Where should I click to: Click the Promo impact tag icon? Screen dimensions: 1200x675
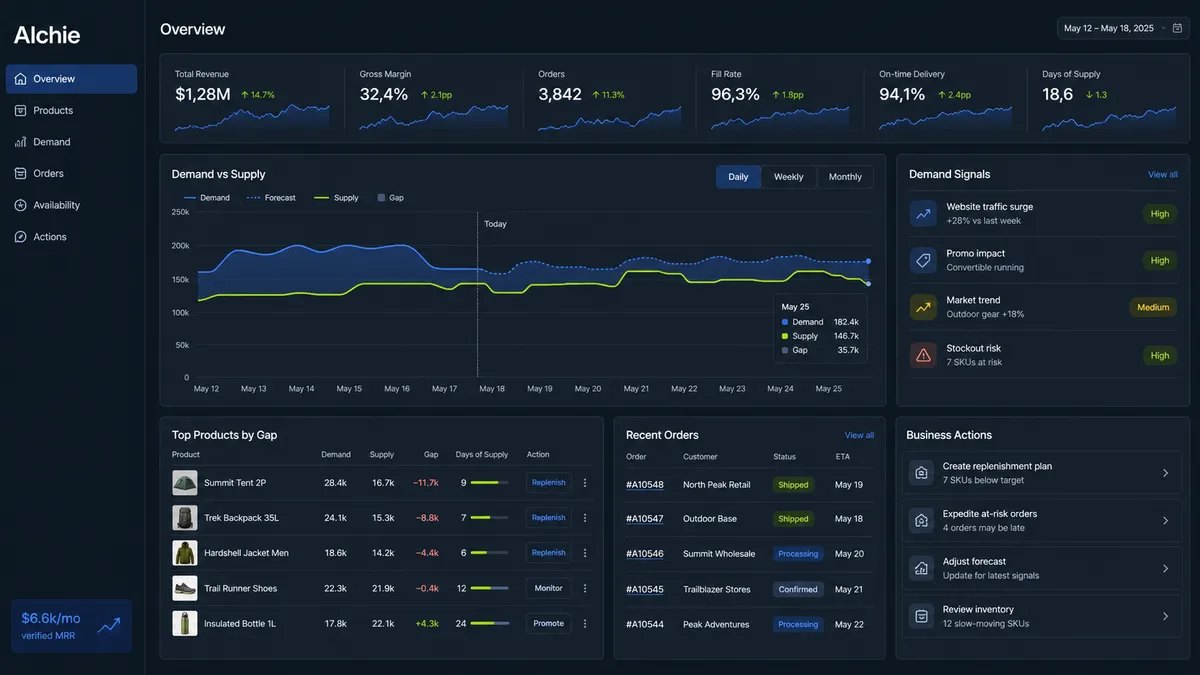923,260
